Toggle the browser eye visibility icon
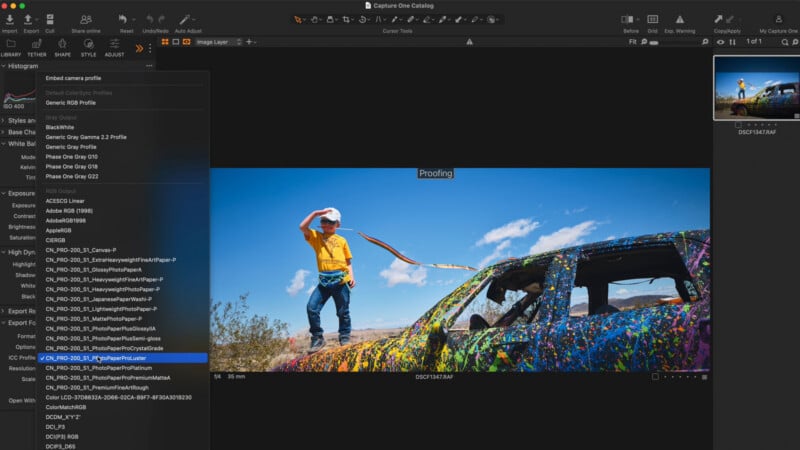 (720, 42)
